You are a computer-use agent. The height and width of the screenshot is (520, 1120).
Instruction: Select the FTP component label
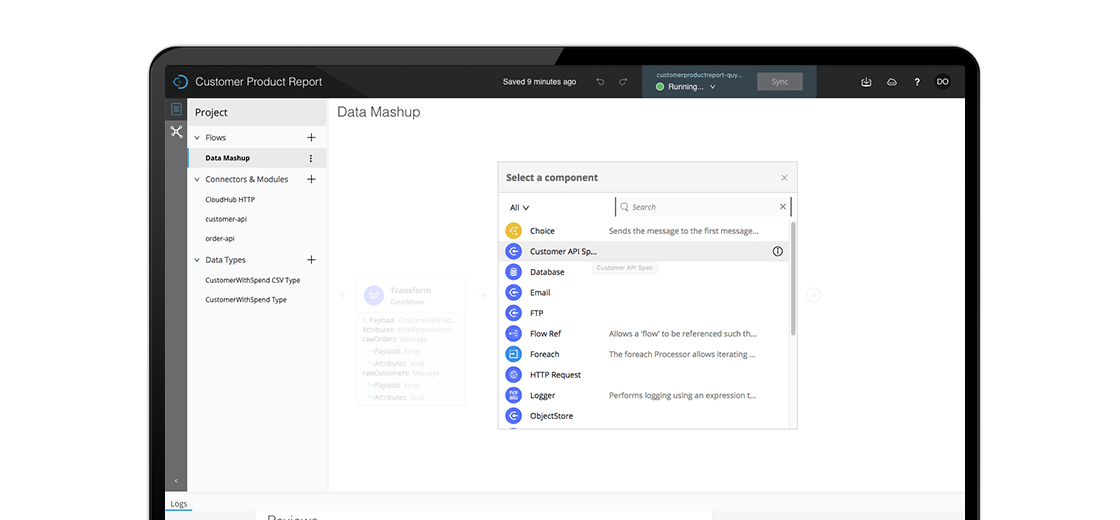click(x=537, y=313)
